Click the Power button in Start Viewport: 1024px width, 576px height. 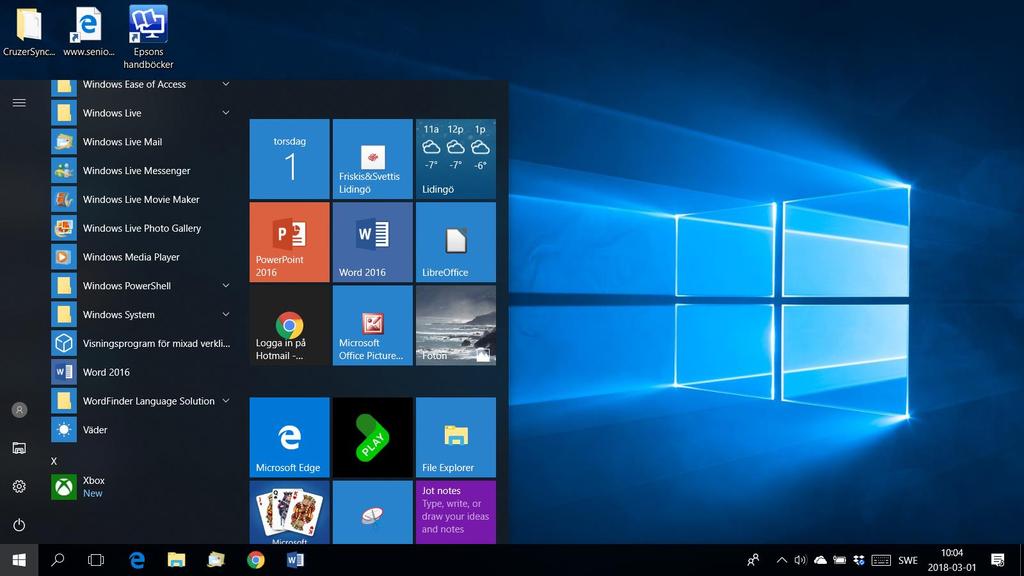tap(19, 525)
